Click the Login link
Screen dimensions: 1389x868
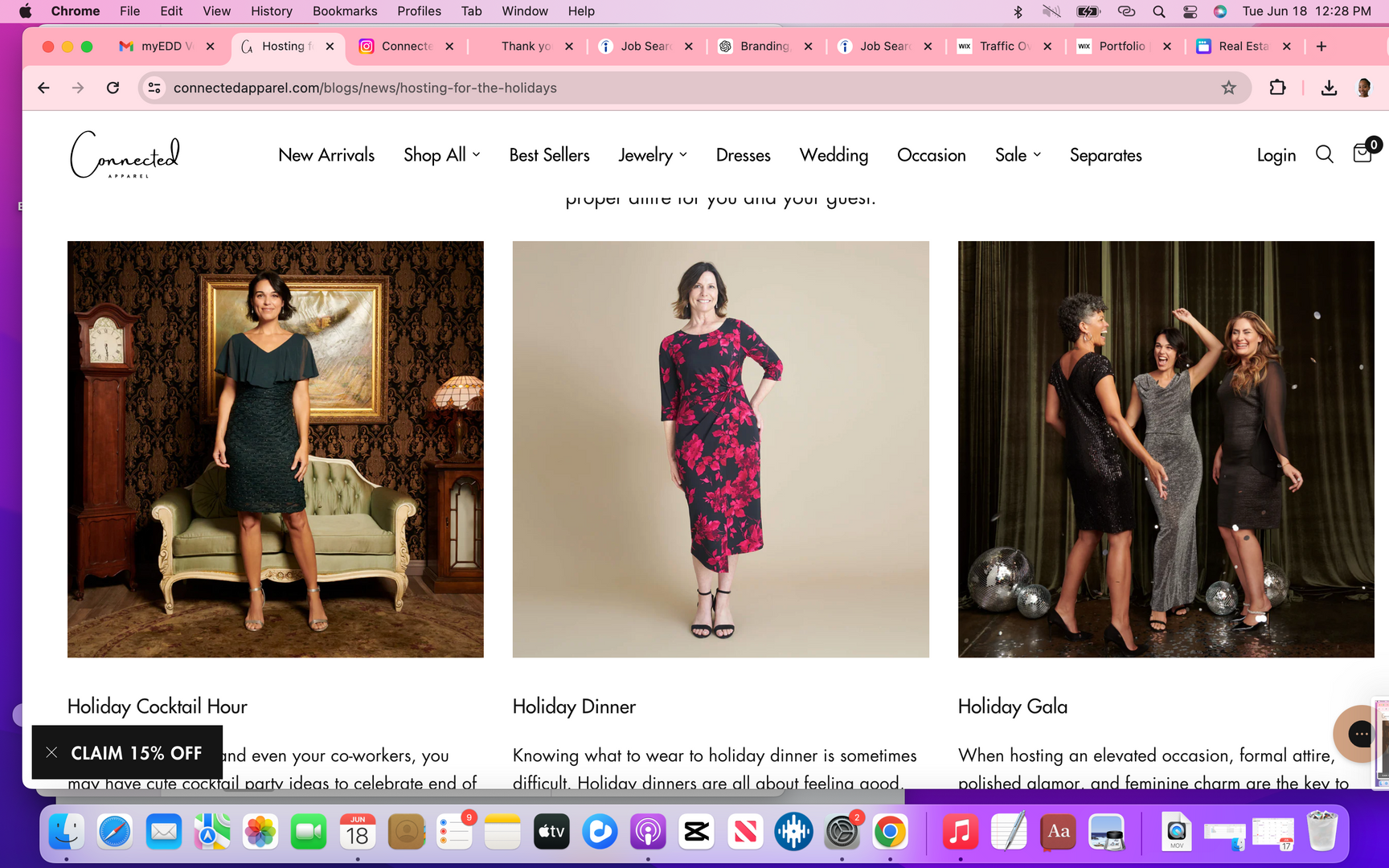[x=1276, y=154]
